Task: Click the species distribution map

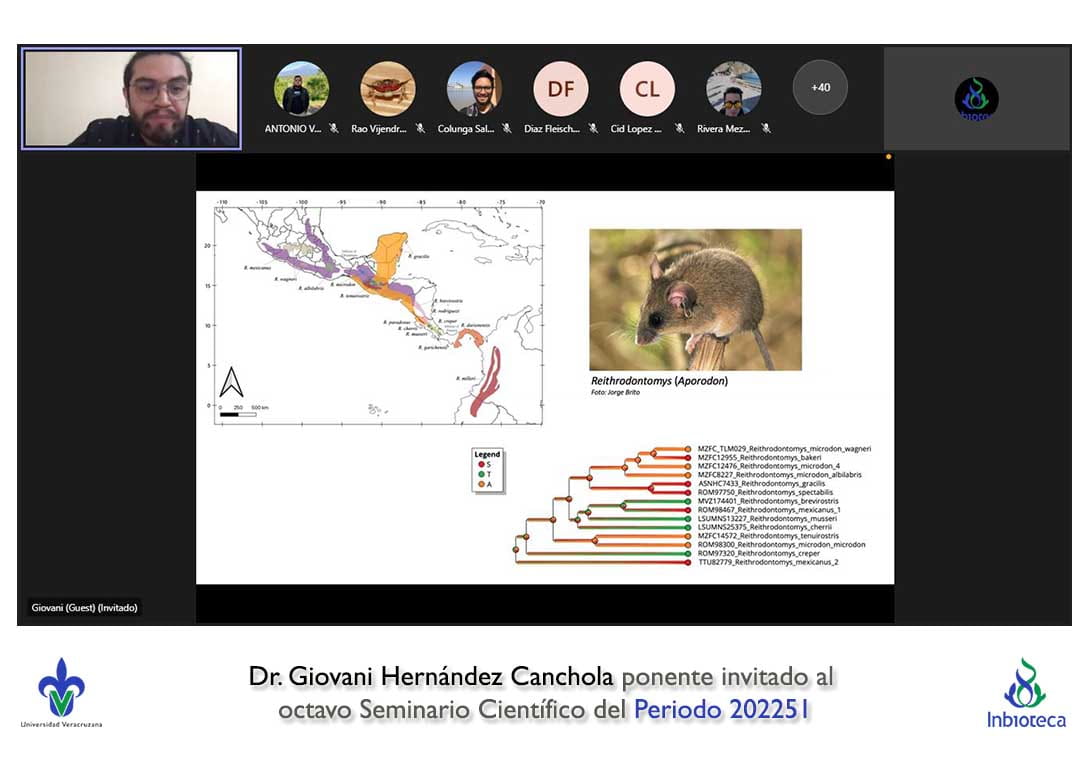Action: 379,310
